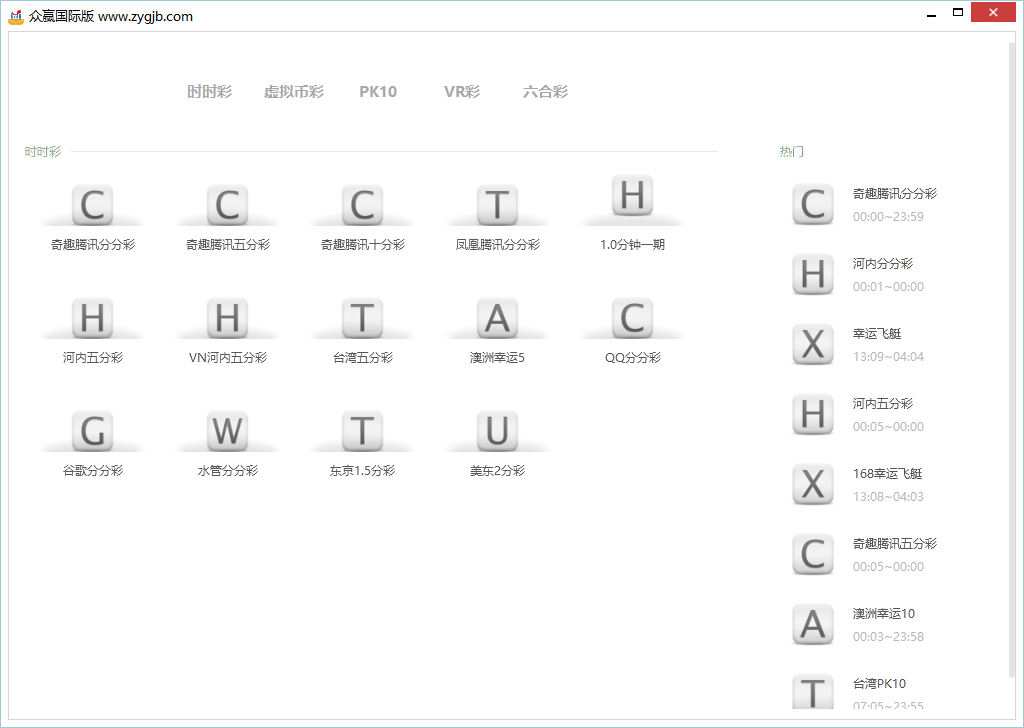Select the 澳洲幸运5 A icon
Viewport: 1024px width, 728px height.
coord(497,318)
